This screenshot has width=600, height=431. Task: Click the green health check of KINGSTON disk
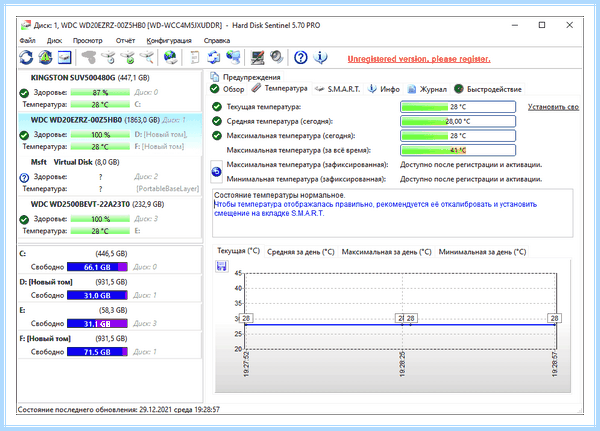pos(24,93)
